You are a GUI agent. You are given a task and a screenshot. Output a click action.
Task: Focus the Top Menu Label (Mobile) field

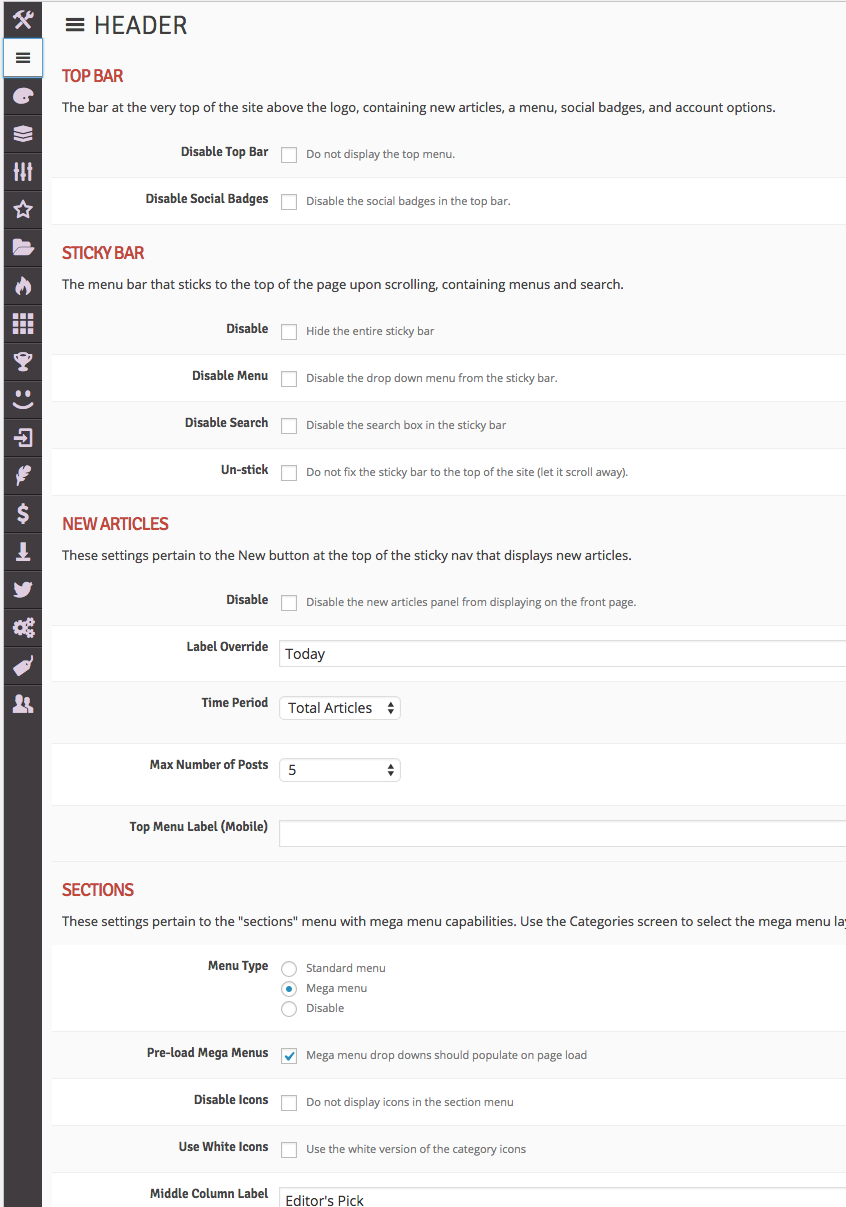[562, 833]
